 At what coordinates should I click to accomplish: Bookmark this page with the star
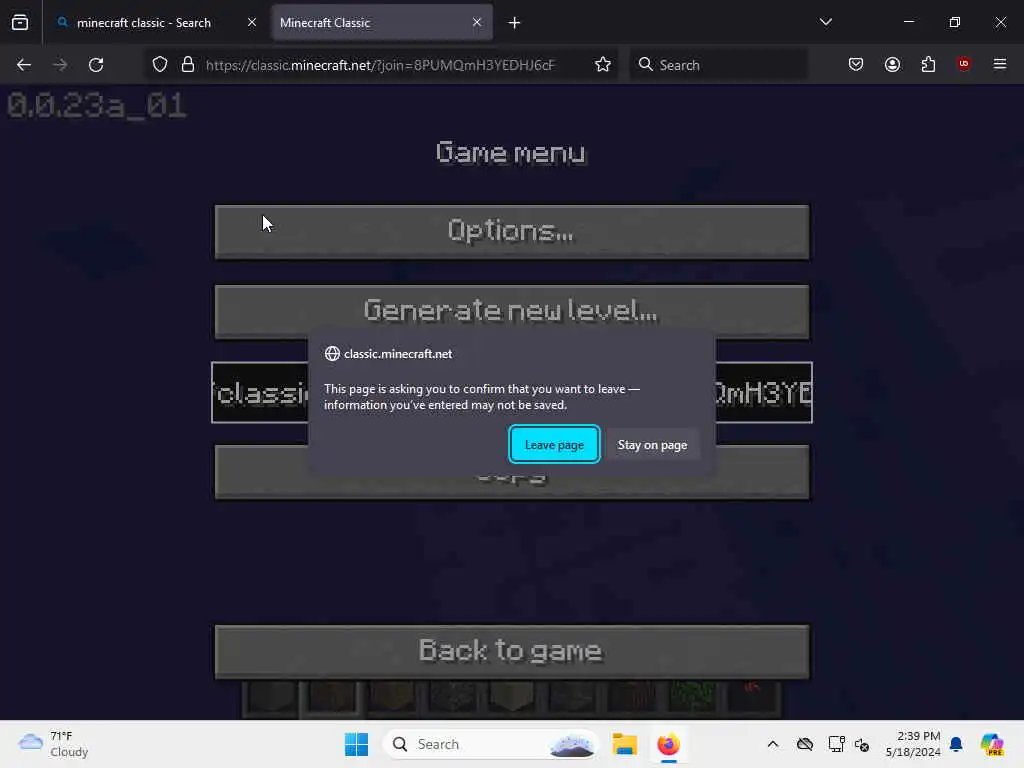click(x=603, y=65)
